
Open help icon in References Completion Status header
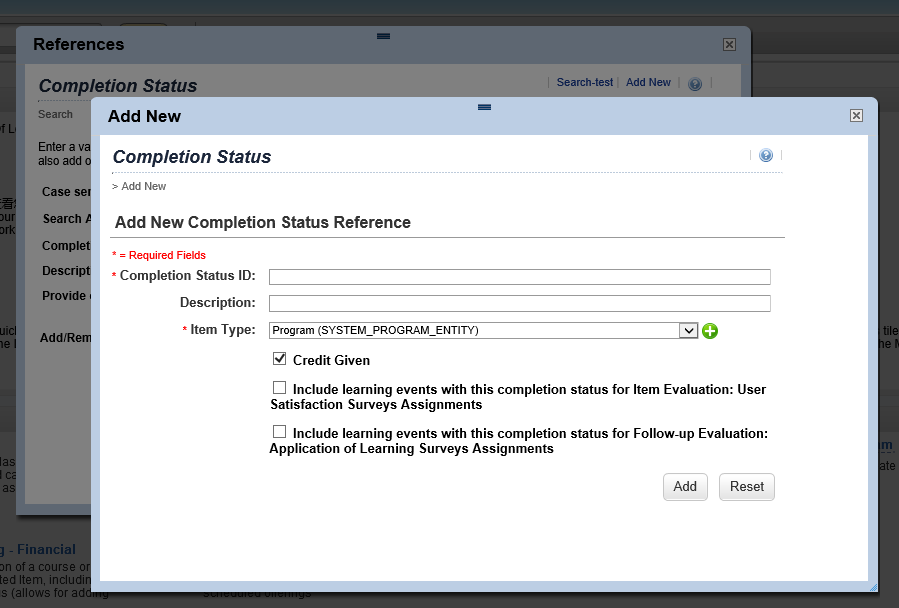pyautogui.click(x=695, y=84)
